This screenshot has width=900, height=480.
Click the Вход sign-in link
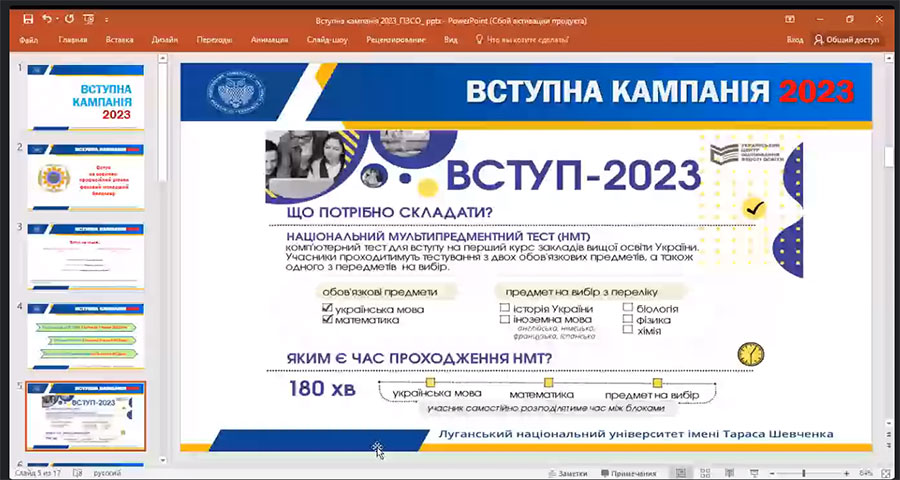click(x=795, y=40)
